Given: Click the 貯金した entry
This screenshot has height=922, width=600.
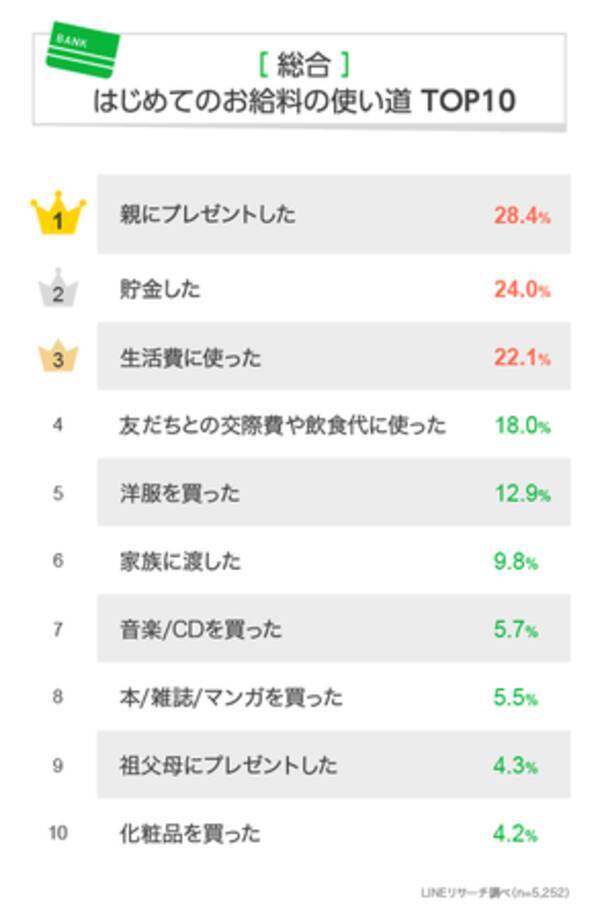Looking at the screenshot, I should click(160, 289).
